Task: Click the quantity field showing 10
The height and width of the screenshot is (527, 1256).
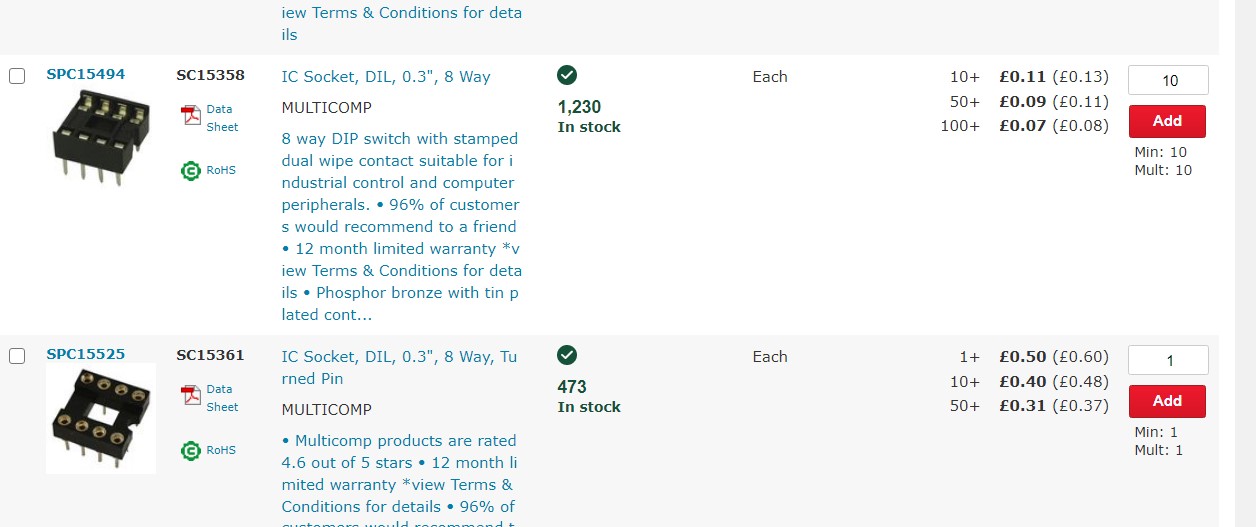Action: tap(1168, 81)
